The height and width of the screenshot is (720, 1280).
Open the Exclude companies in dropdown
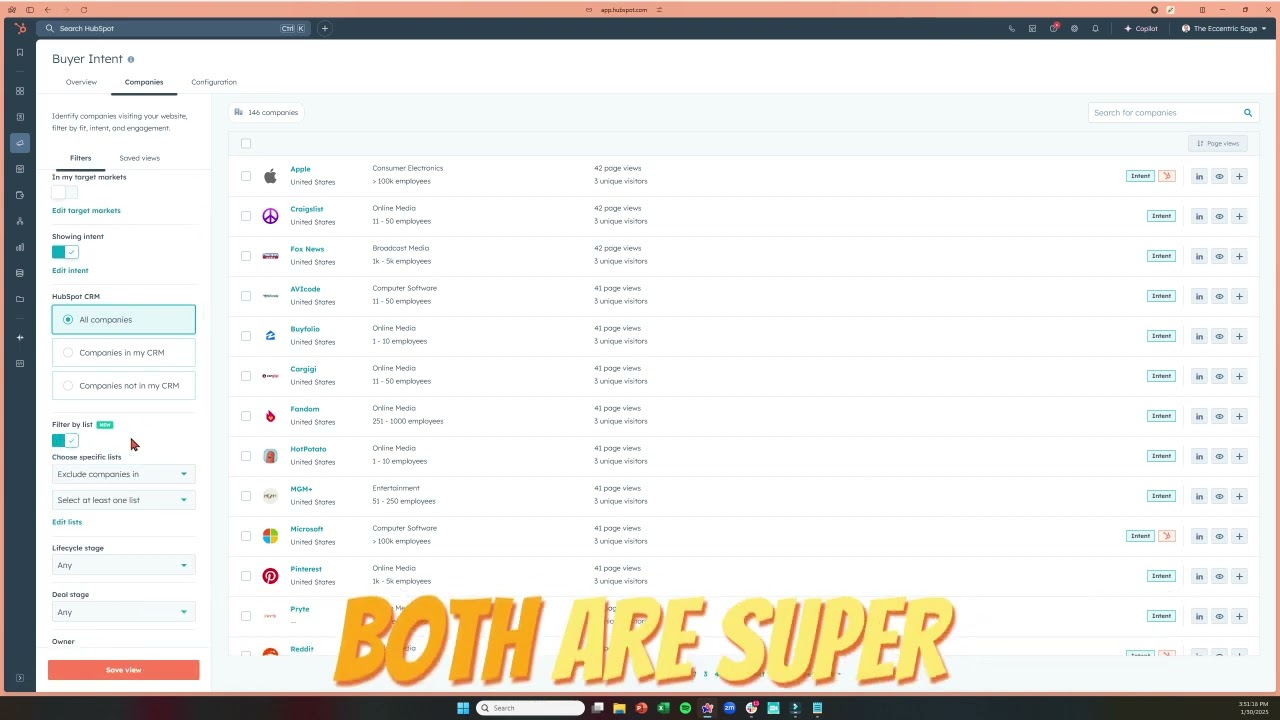click(x=123, y=474)
